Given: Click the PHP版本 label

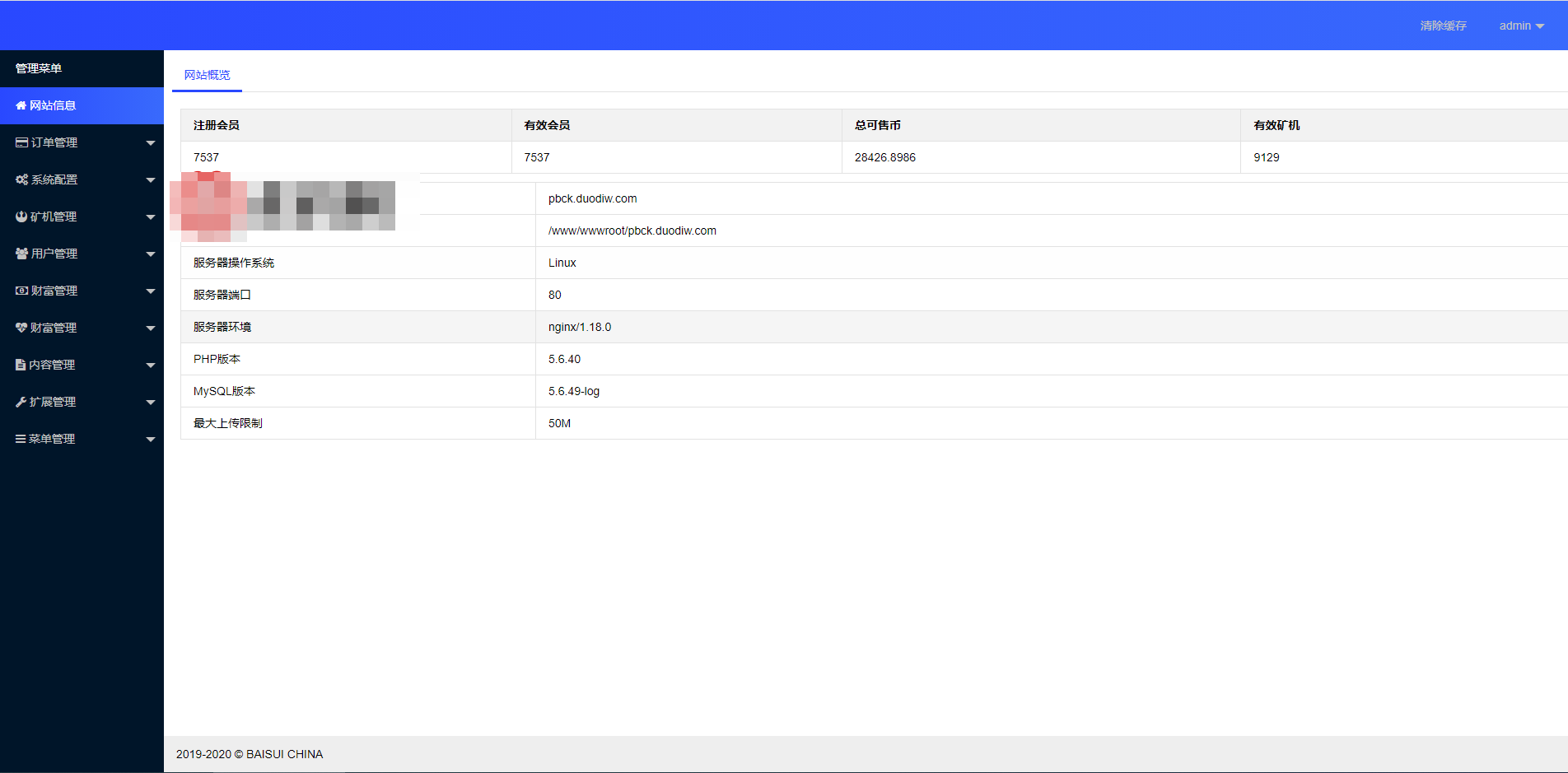Looking at the screenshot, I should [217, 359].
